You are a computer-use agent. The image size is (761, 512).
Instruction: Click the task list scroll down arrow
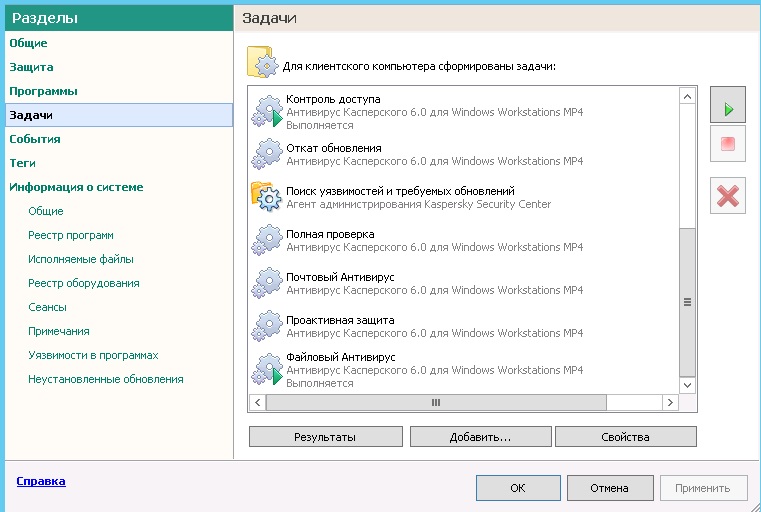[687, 385]
